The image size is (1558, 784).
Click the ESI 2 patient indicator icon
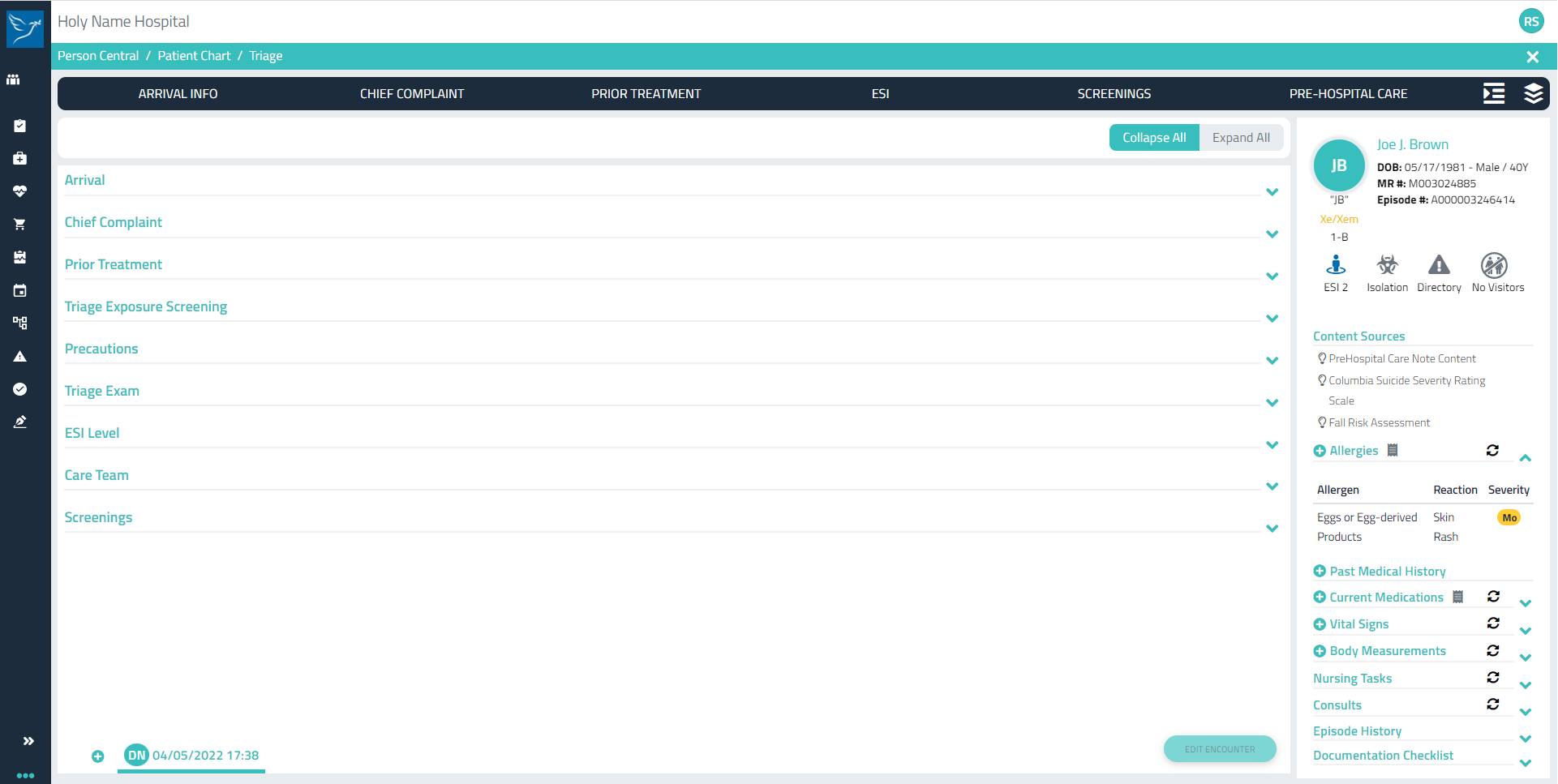pos(1336,265)
